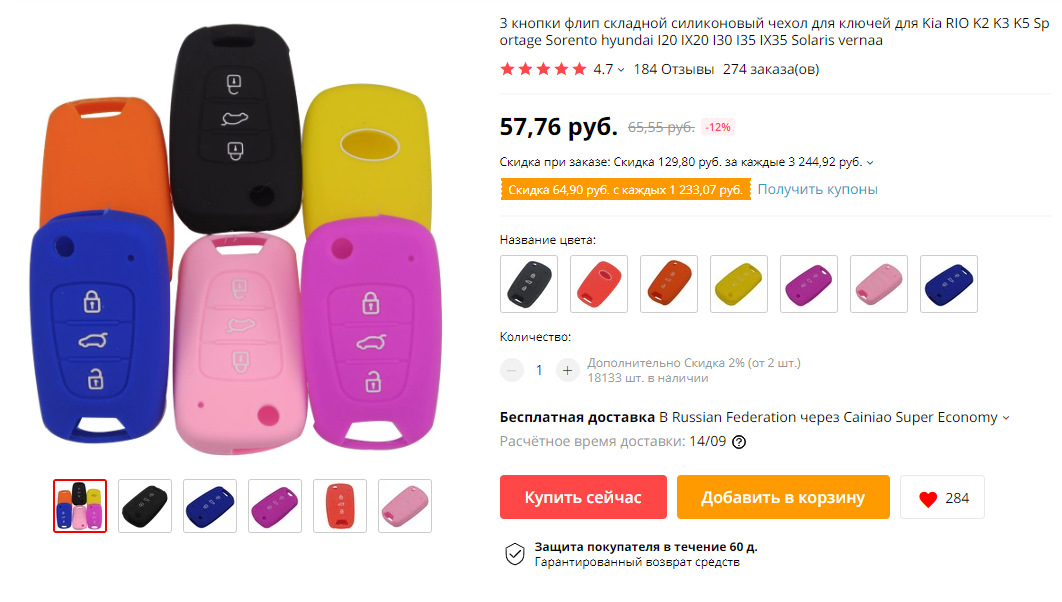Screen dimensions: 1062x602
Task: Select the black color swatch
Action: pos(529,284)
